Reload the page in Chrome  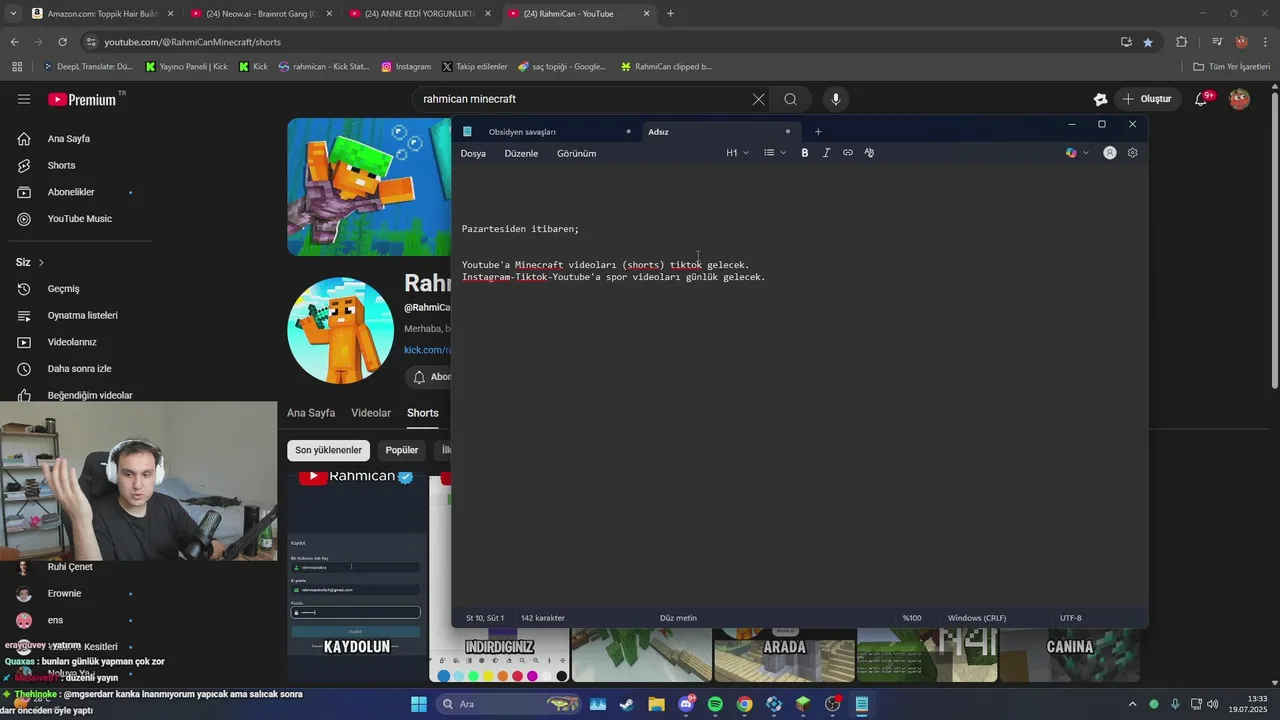click(x=62, y=42)
